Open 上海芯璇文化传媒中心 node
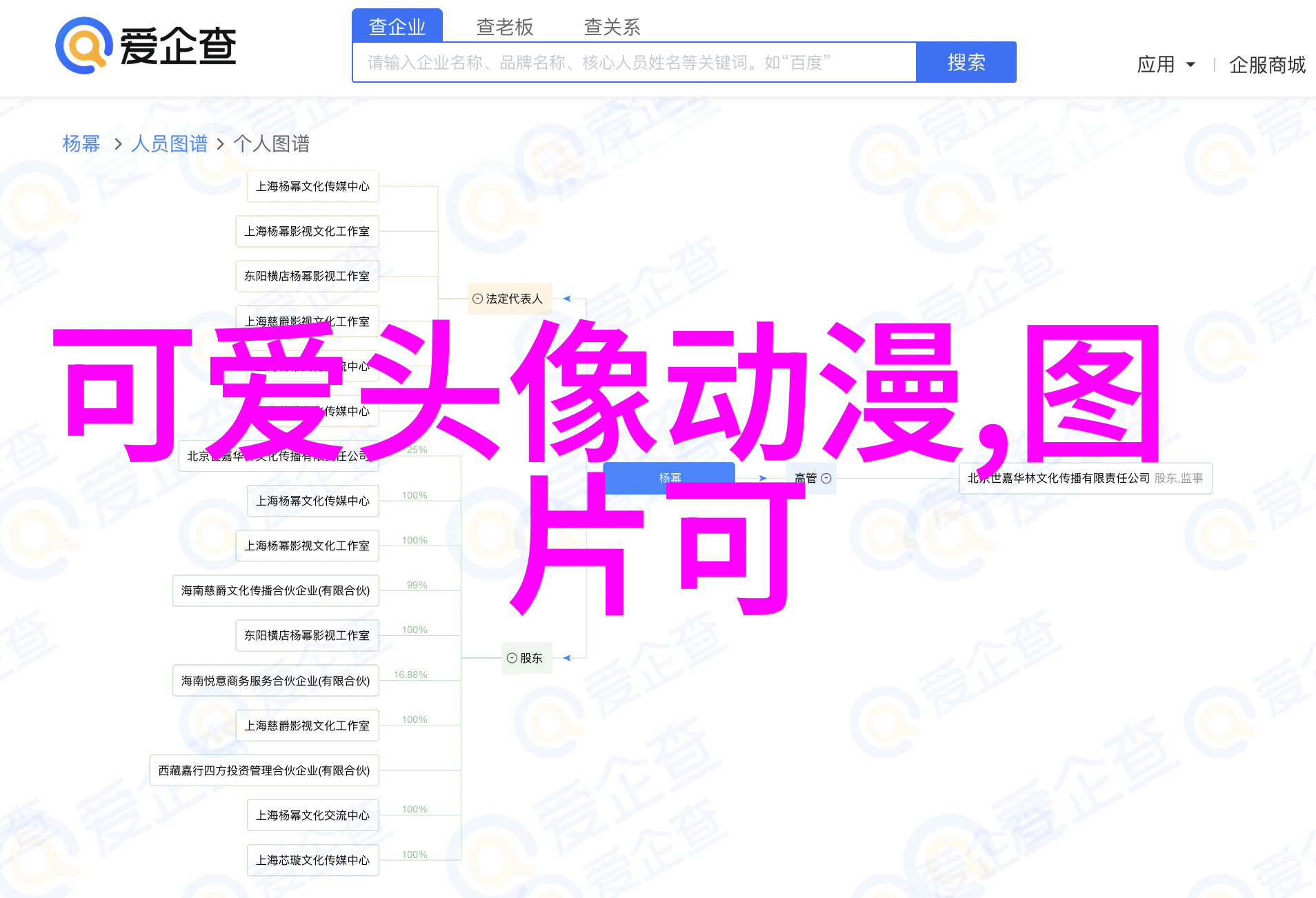This screenshot has width=1316, height=898. [313, 860]
